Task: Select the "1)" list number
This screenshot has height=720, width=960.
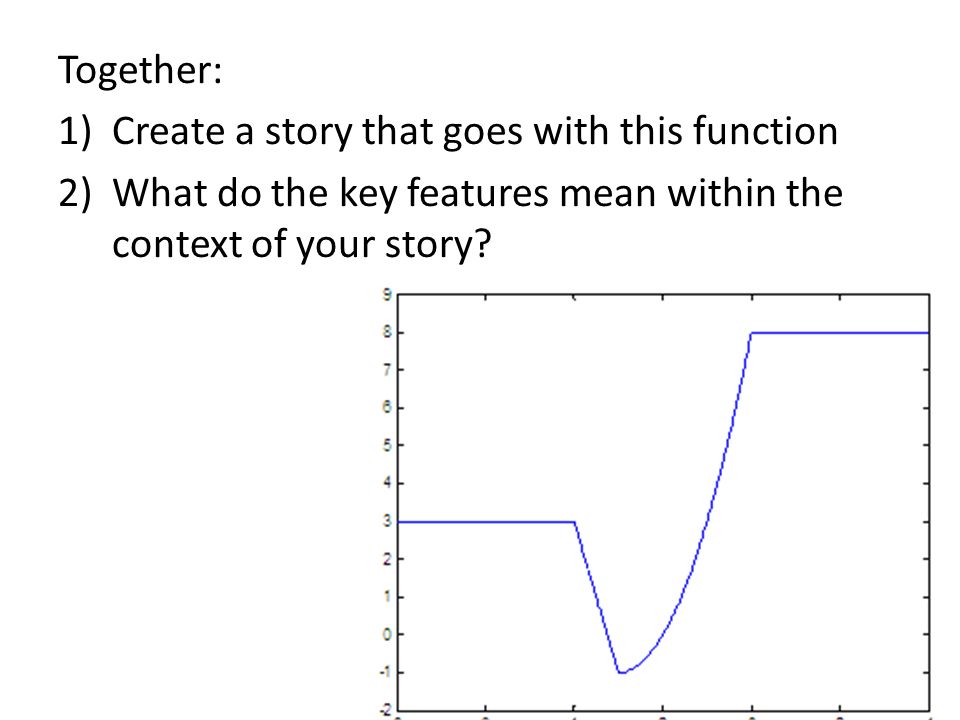Action: [75, 131]
